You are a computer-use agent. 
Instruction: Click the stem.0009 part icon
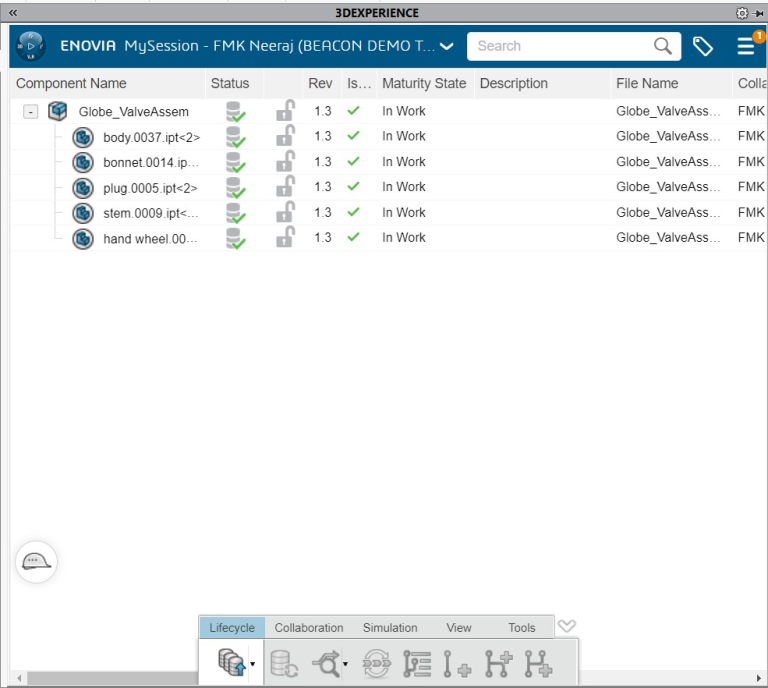click(x=83, y=213)
